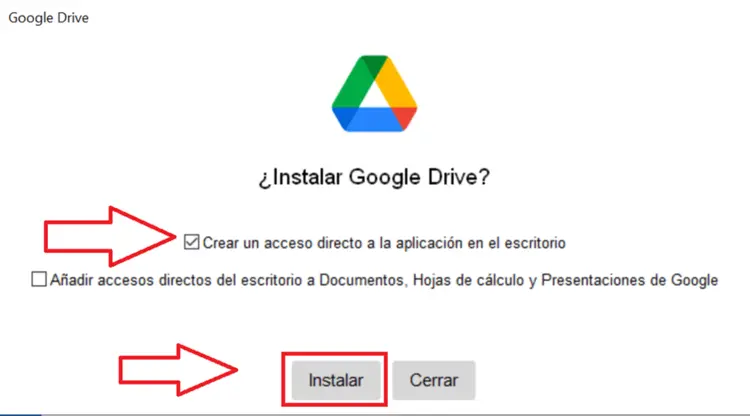Click the red arrow pointing at Instalar
The height and width of the screenshot is (416, 750).
177,370
